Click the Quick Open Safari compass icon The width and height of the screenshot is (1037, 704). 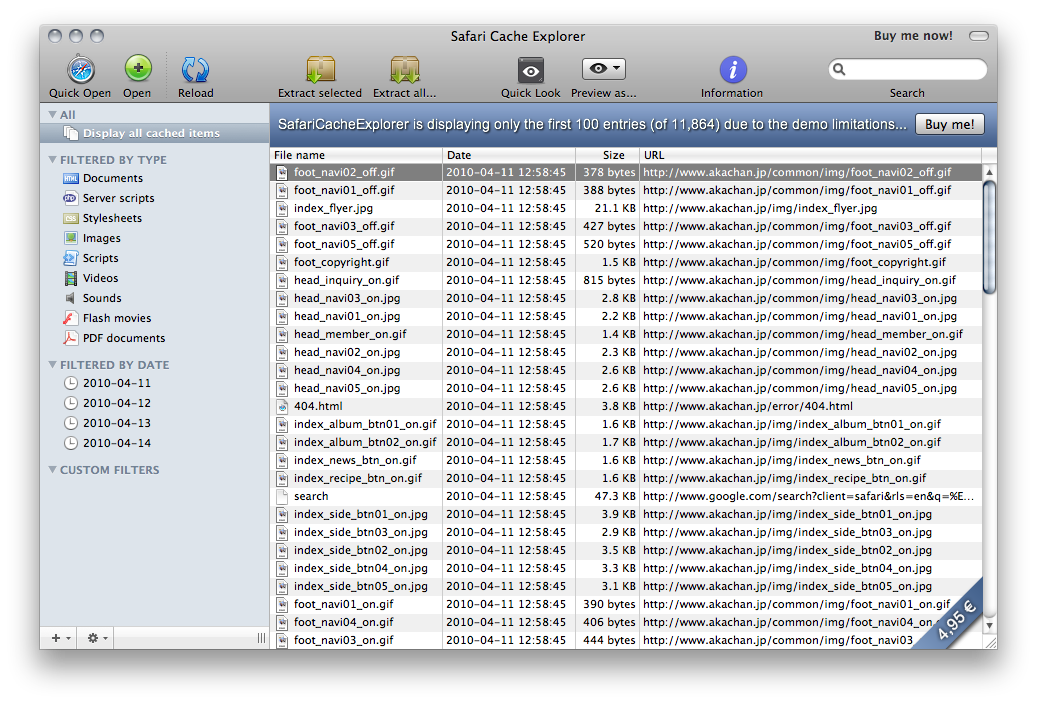click(x=81, y=69)
